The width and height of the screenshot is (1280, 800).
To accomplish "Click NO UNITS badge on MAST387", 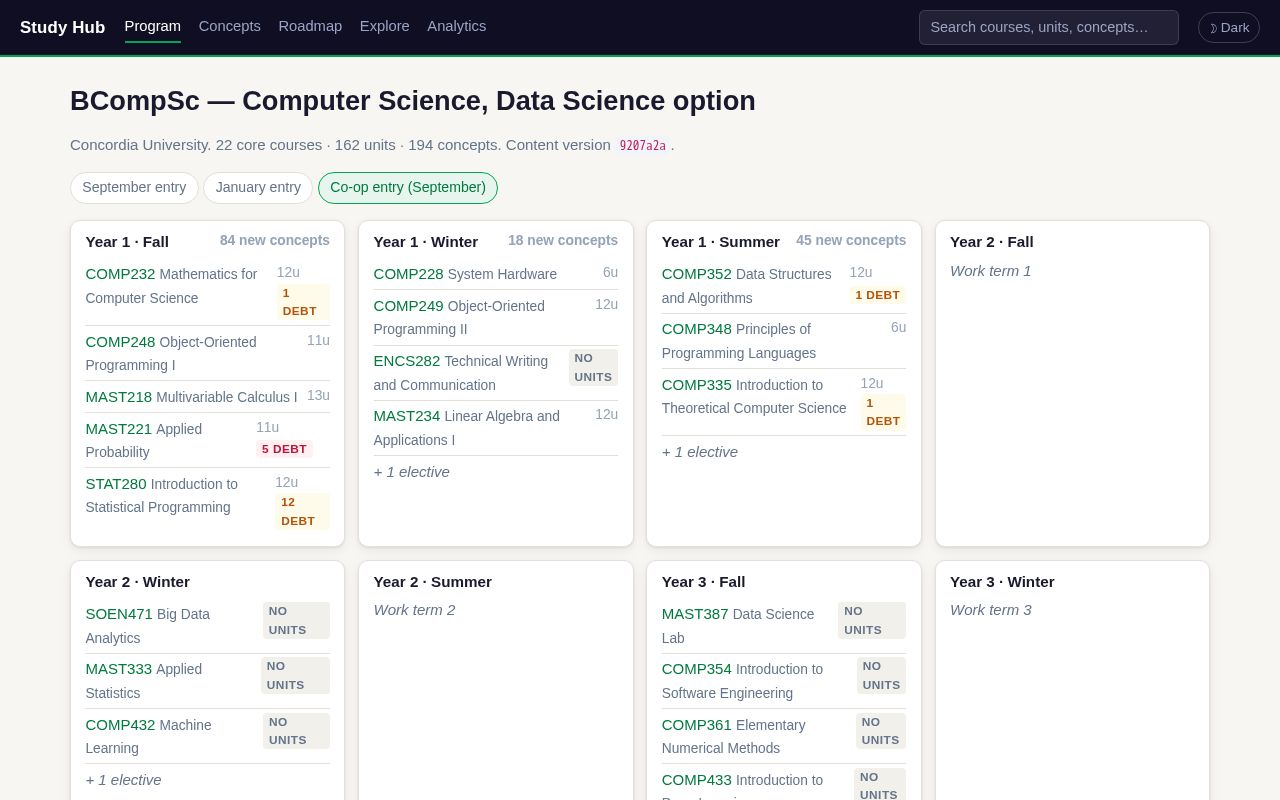I will (872, 620).
